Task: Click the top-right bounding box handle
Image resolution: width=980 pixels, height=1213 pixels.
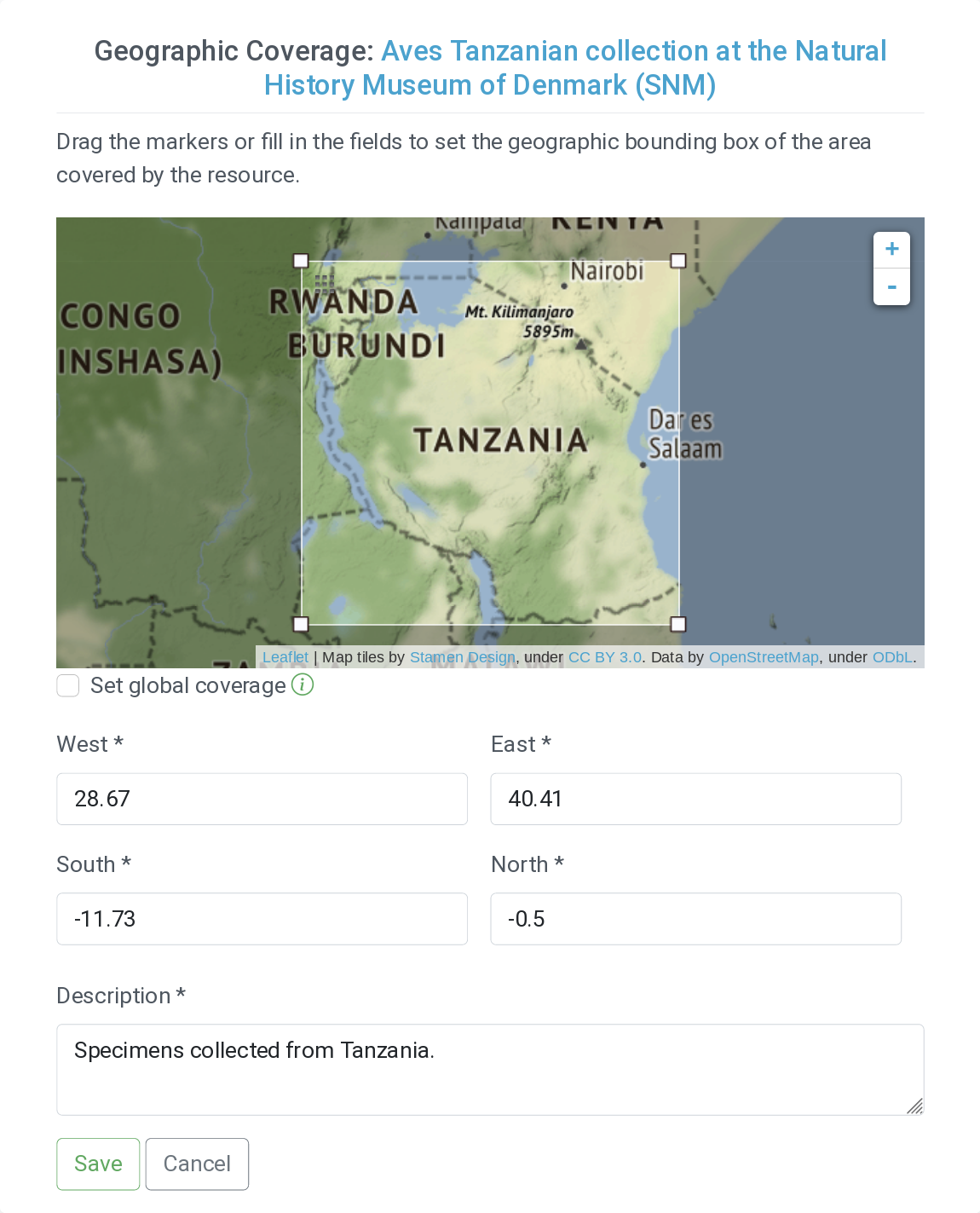Action: 678,261
